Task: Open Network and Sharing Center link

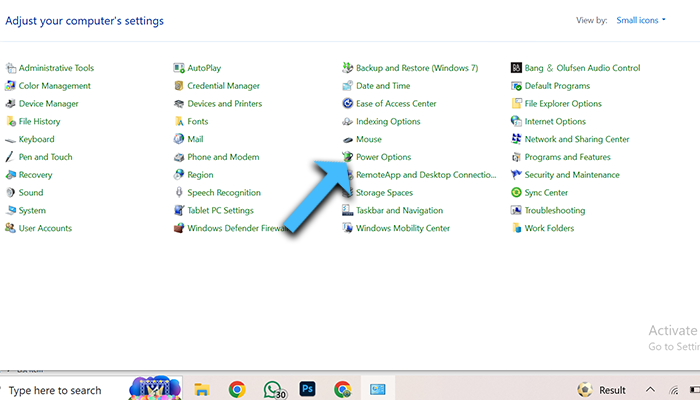Action: point(577,139)
